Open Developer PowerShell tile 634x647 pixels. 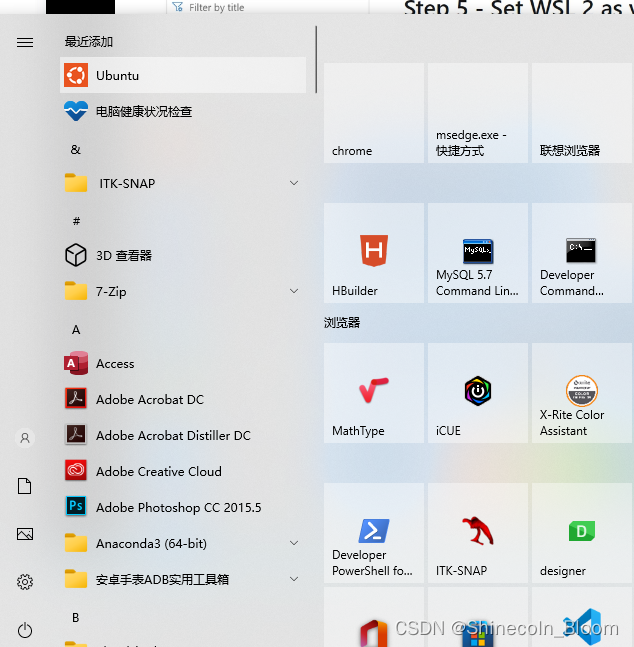pos(374,533)
